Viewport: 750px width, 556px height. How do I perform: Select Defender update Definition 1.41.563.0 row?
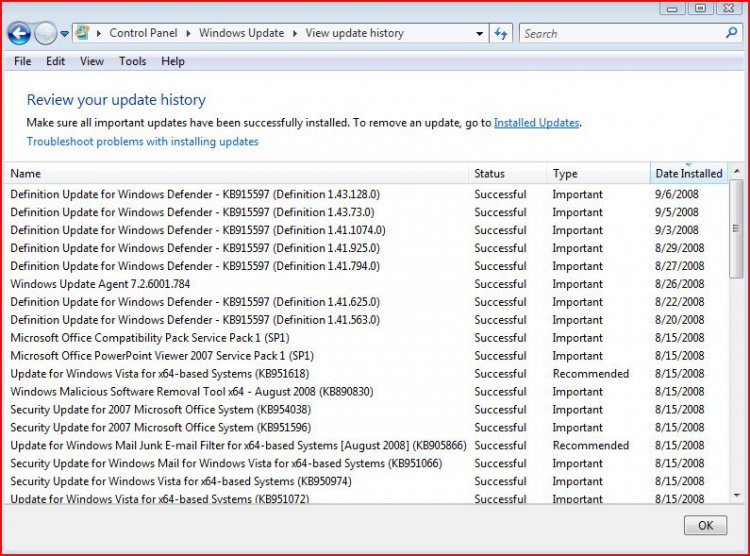pos(367,320)
